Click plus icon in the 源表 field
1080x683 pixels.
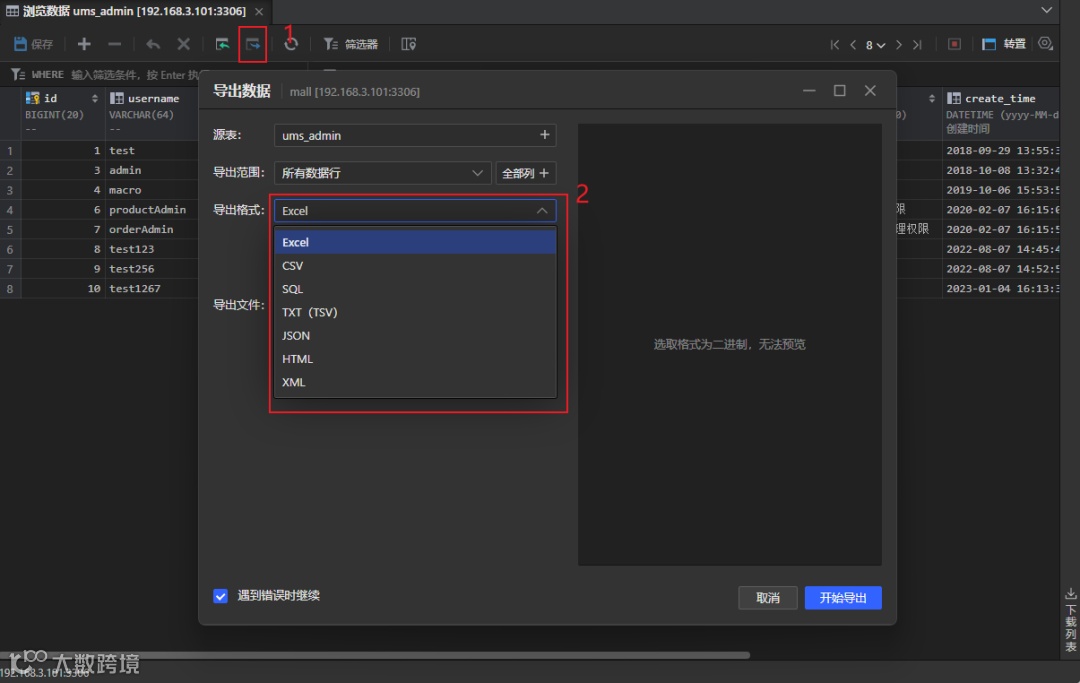(x=544, y=135)
